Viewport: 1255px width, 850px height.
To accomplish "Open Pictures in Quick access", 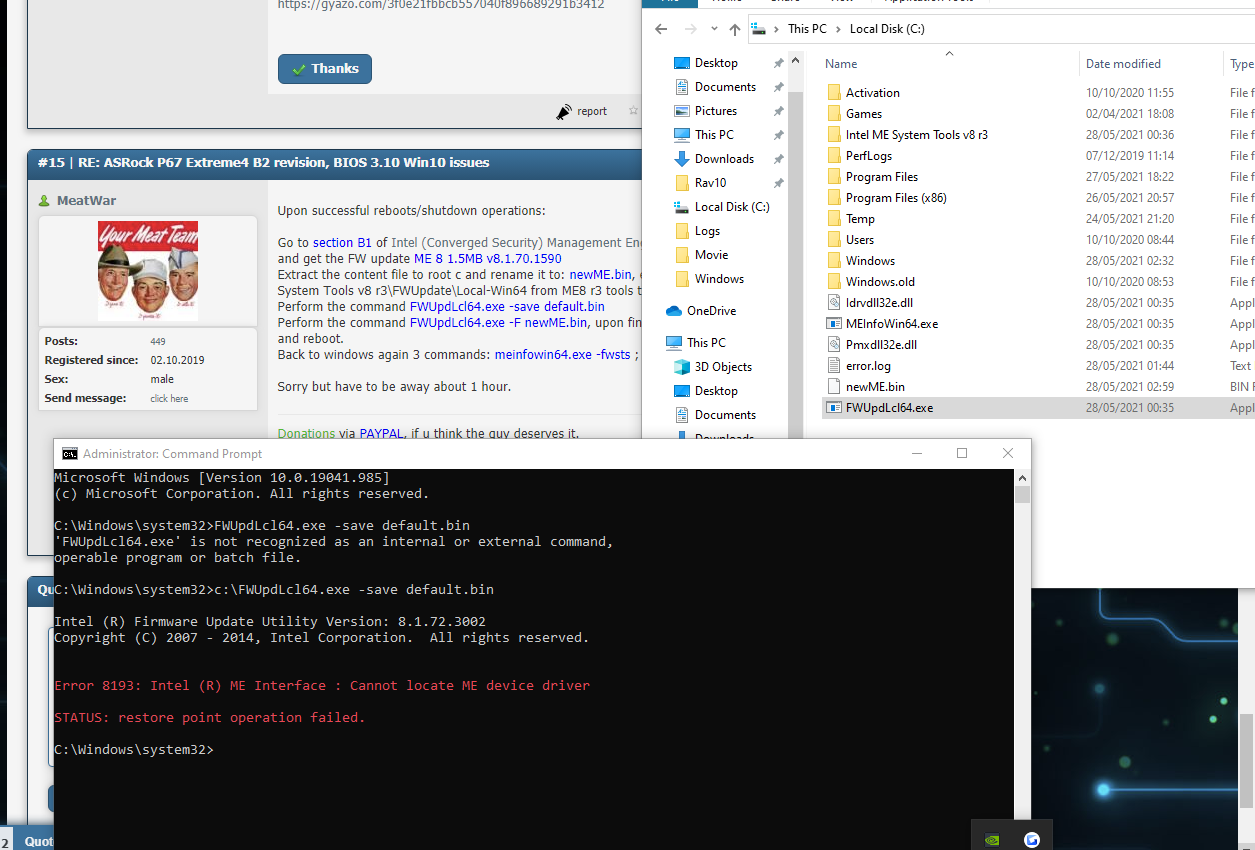I will (716, 111).
